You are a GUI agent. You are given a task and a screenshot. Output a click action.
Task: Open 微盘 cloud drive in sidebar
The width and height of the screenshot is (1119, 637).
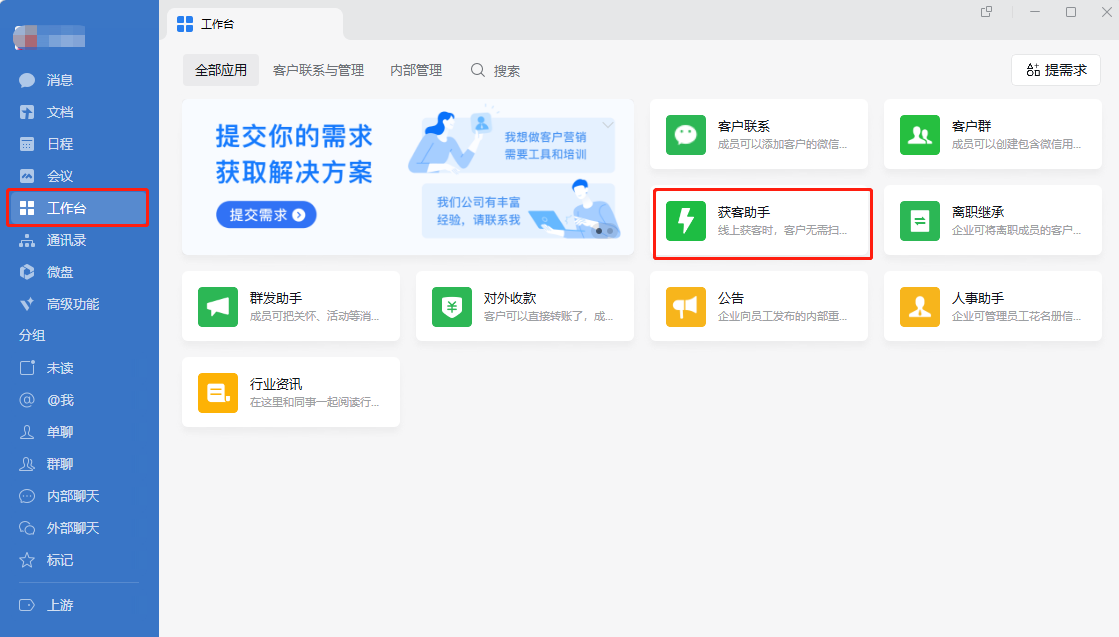(x=60, y=272)
